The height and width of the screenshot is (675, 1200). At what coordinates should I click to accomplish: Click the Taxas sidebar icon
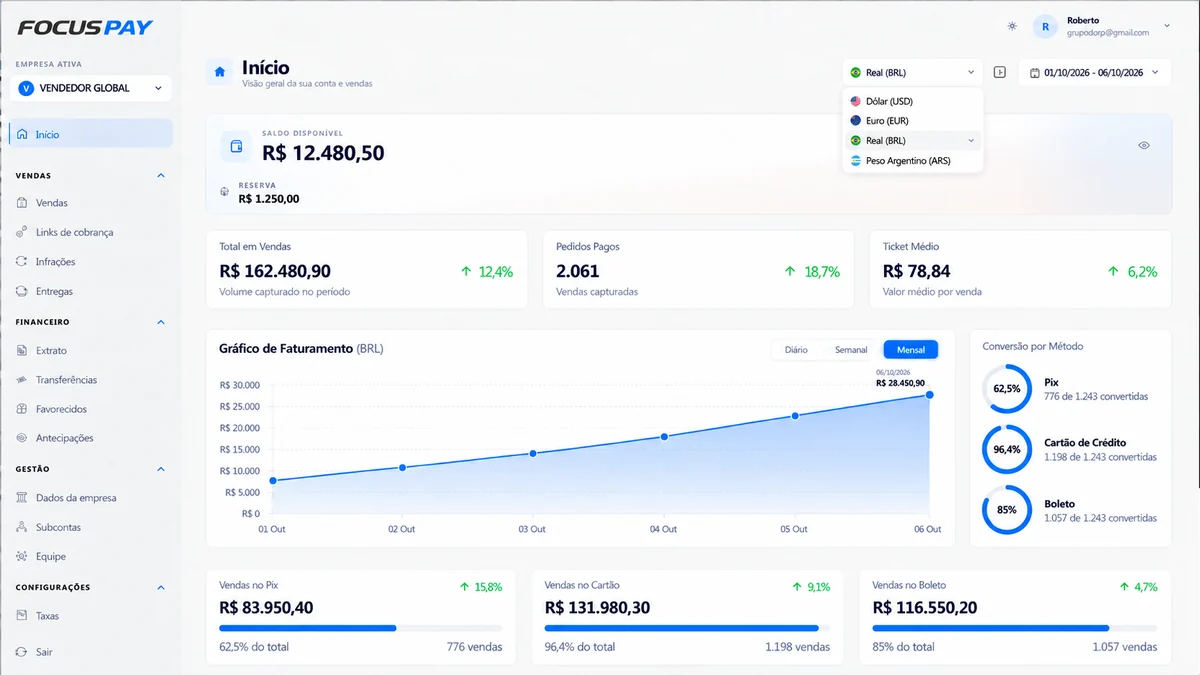[x=22, y=616]
